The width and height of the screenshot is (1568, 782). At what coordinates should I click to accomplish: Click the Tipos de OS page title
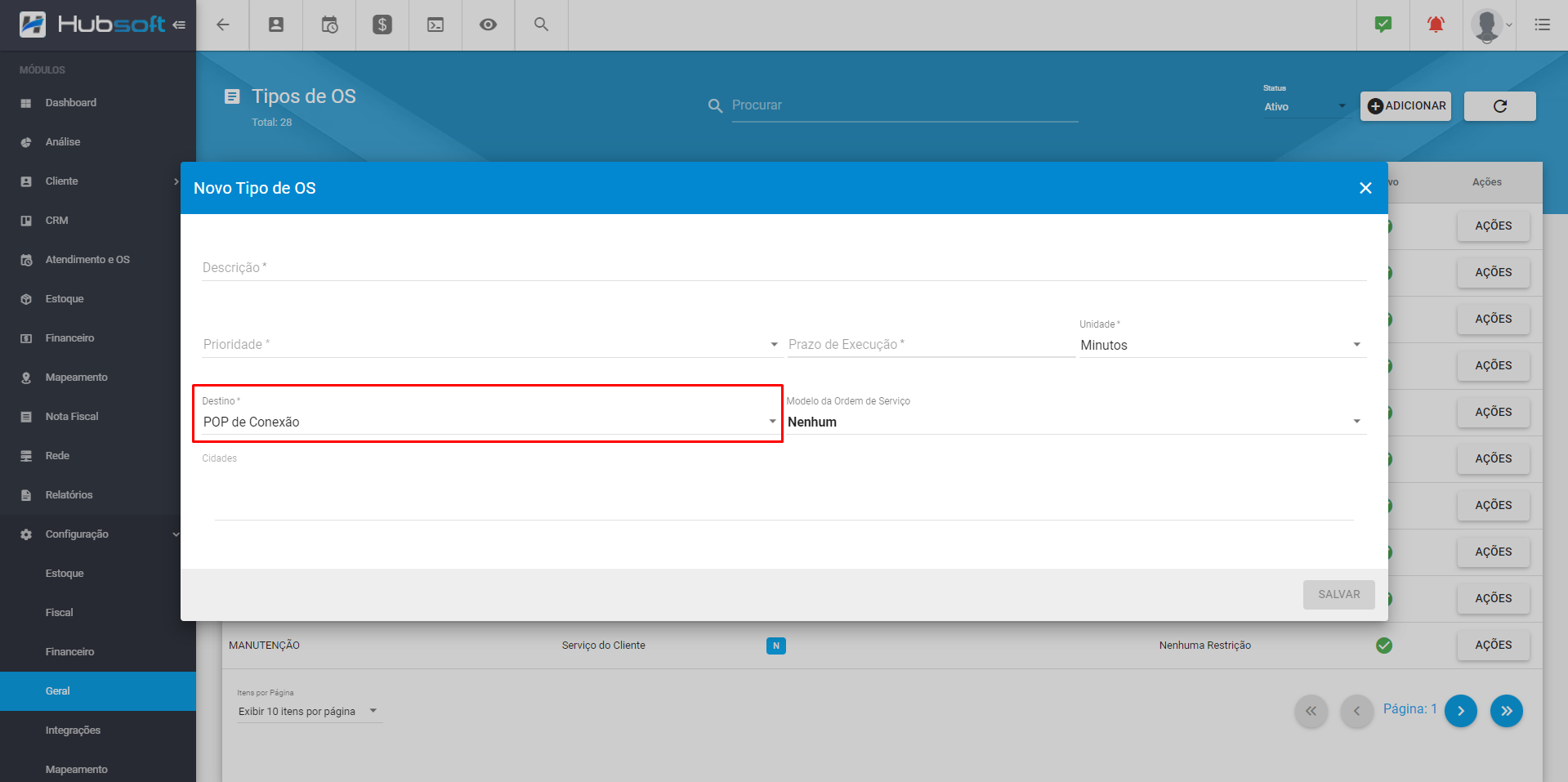pyautogui.click(x=304, y=96)
